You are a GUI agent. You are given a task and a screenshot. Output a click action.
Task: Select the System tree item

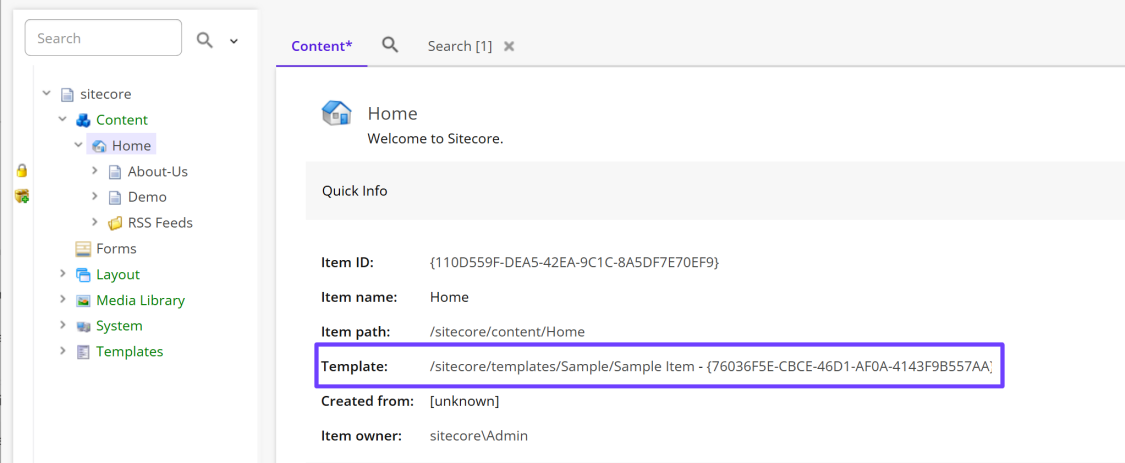119,326
